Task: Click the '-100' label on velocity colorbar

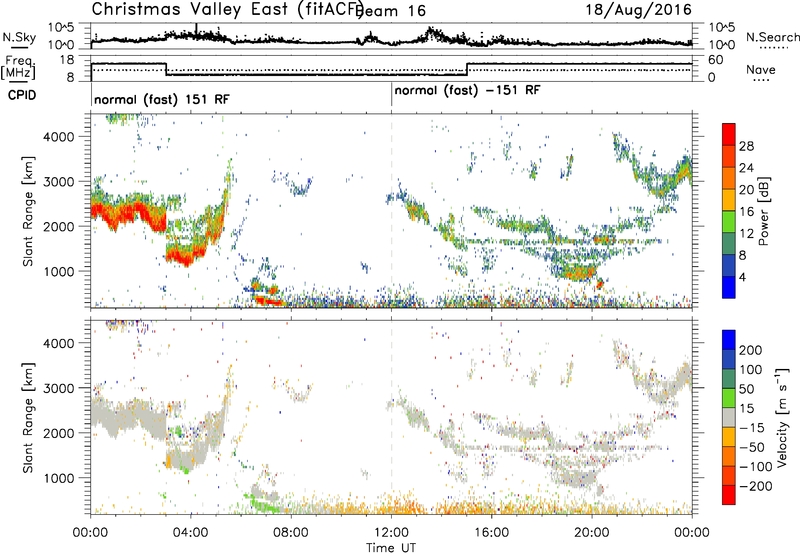Action: [756, 466]
